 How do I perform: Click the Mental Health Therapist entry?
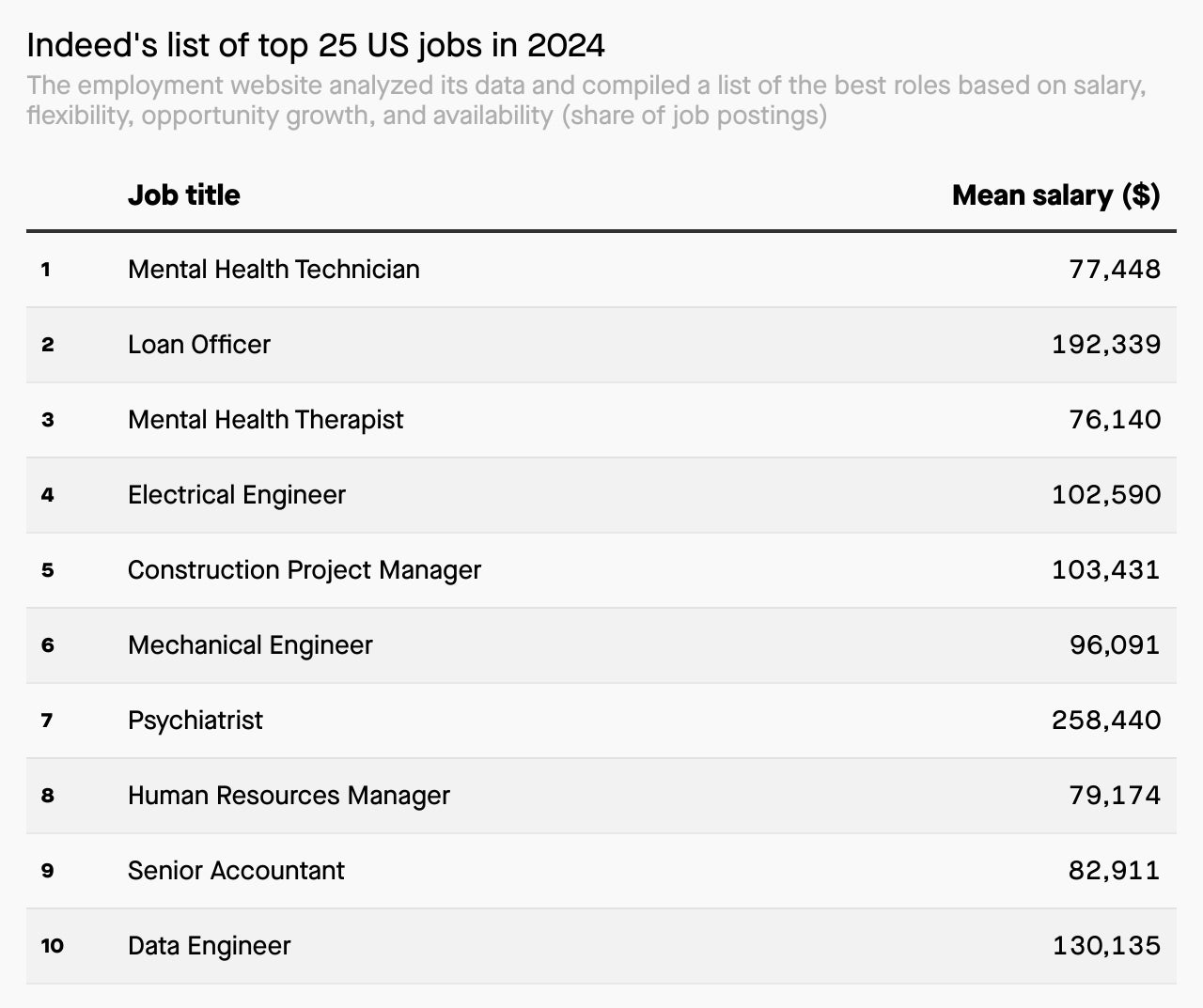(265, 420)
